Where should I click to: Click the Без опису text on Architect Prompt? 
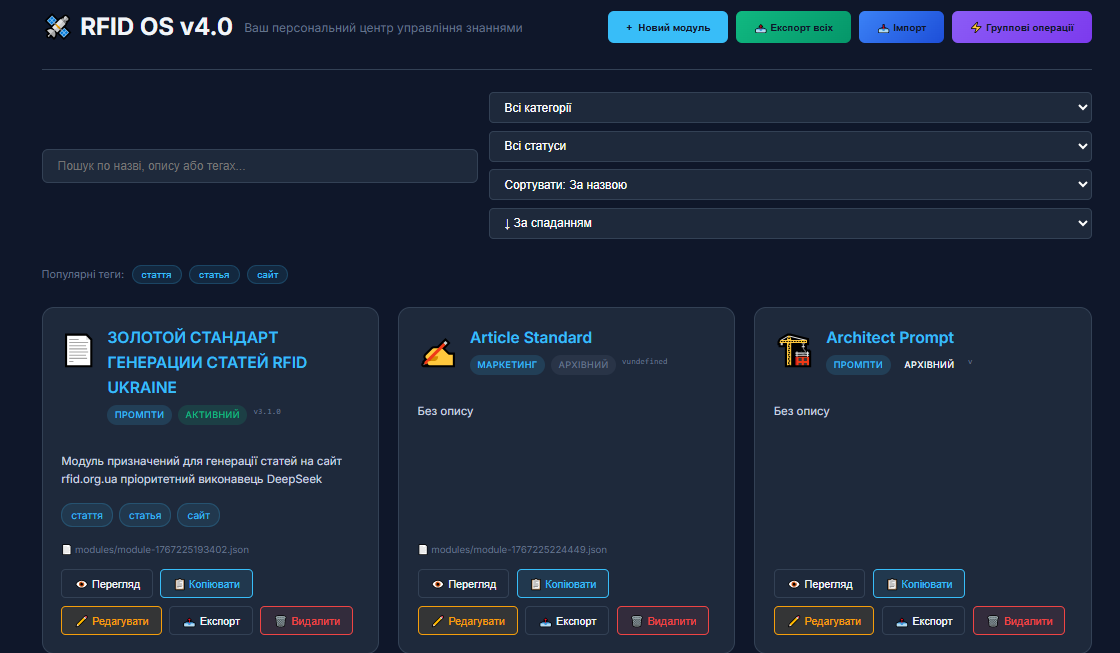[801, 411]
